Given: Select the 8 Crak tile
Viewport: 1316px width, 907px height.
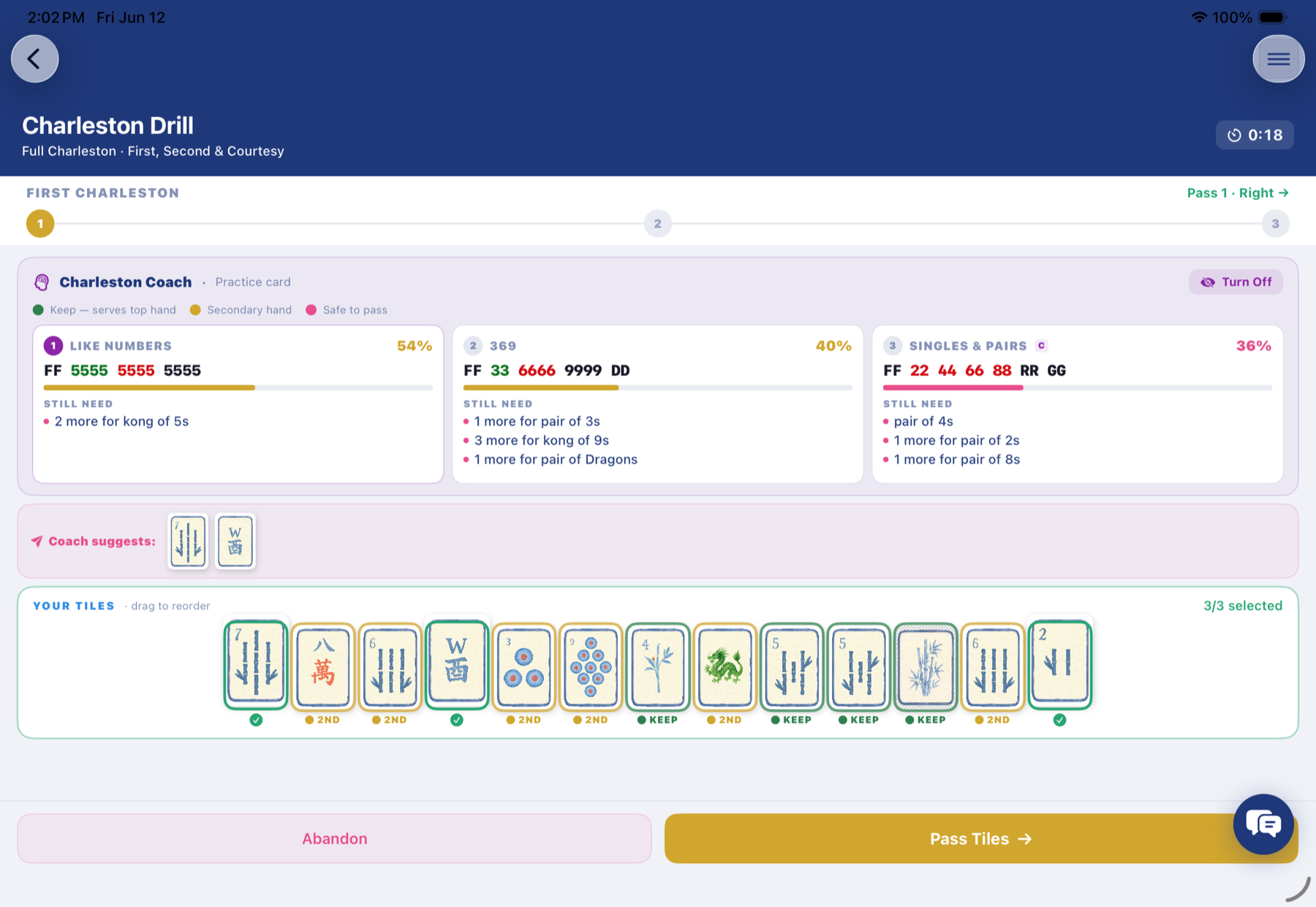Looking at the screenshot, I should (323, 667).
